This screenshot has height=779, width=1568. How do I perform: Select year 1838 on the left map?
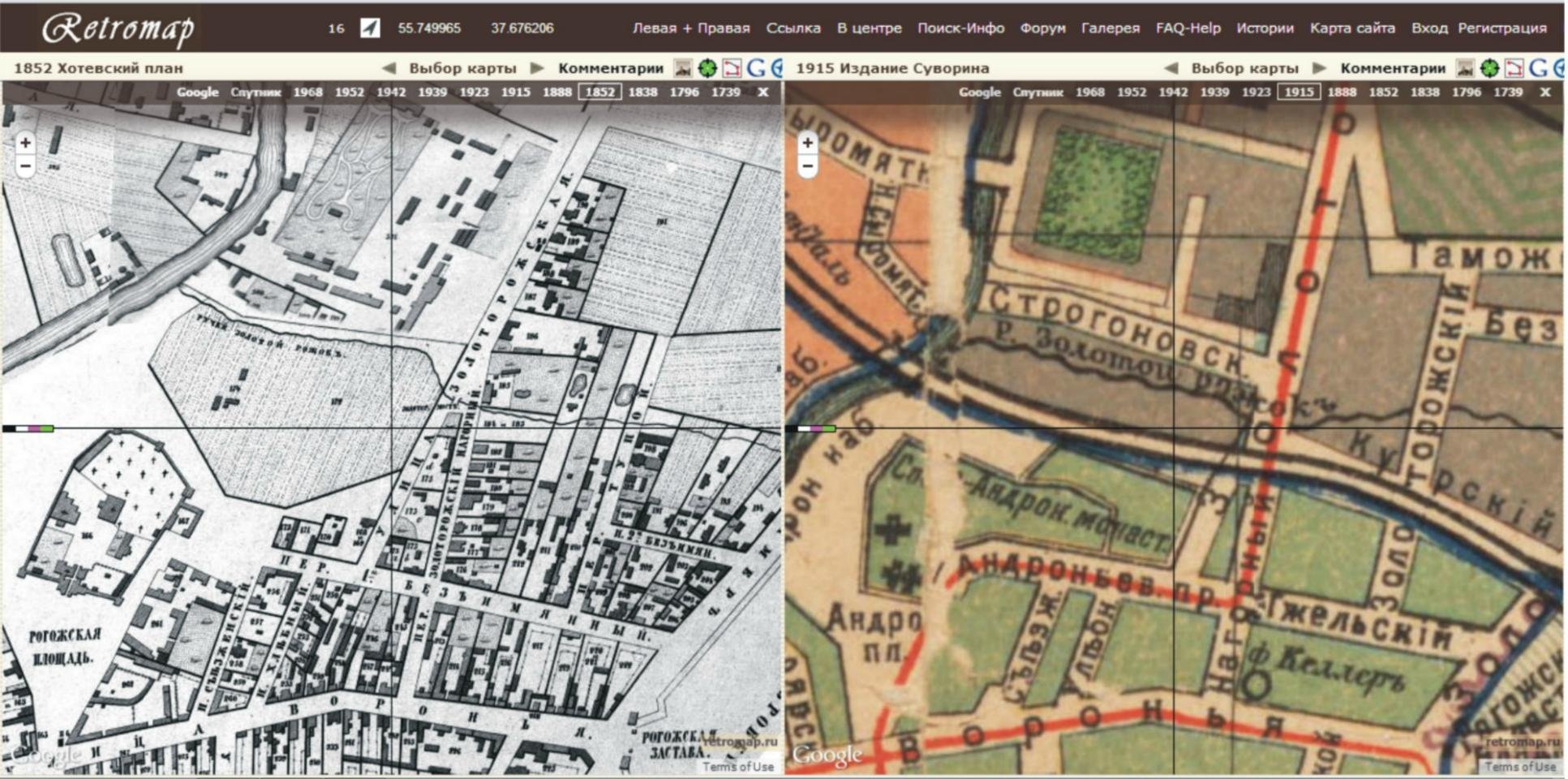[x=642, y=92]
